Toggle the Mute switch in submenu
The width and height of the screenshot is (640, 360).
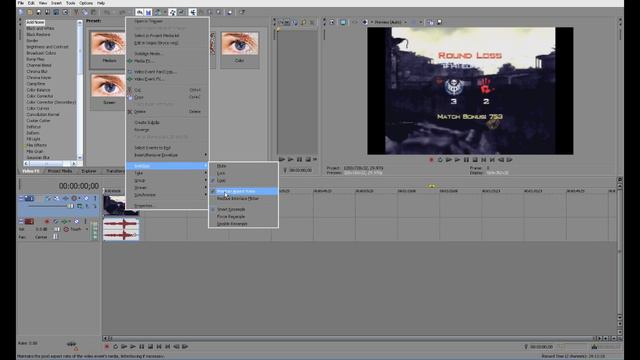pyautogui.click(x=243, y=166)
